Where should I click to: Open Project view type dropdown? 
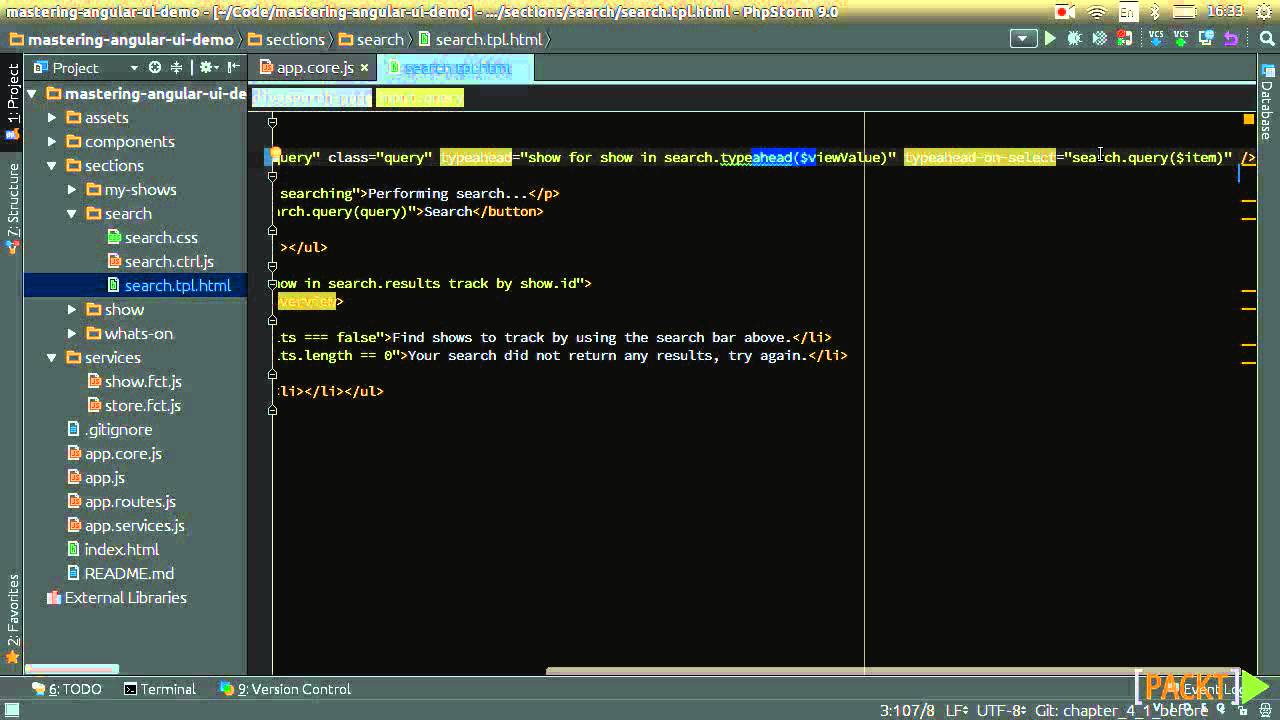(133, 67)
